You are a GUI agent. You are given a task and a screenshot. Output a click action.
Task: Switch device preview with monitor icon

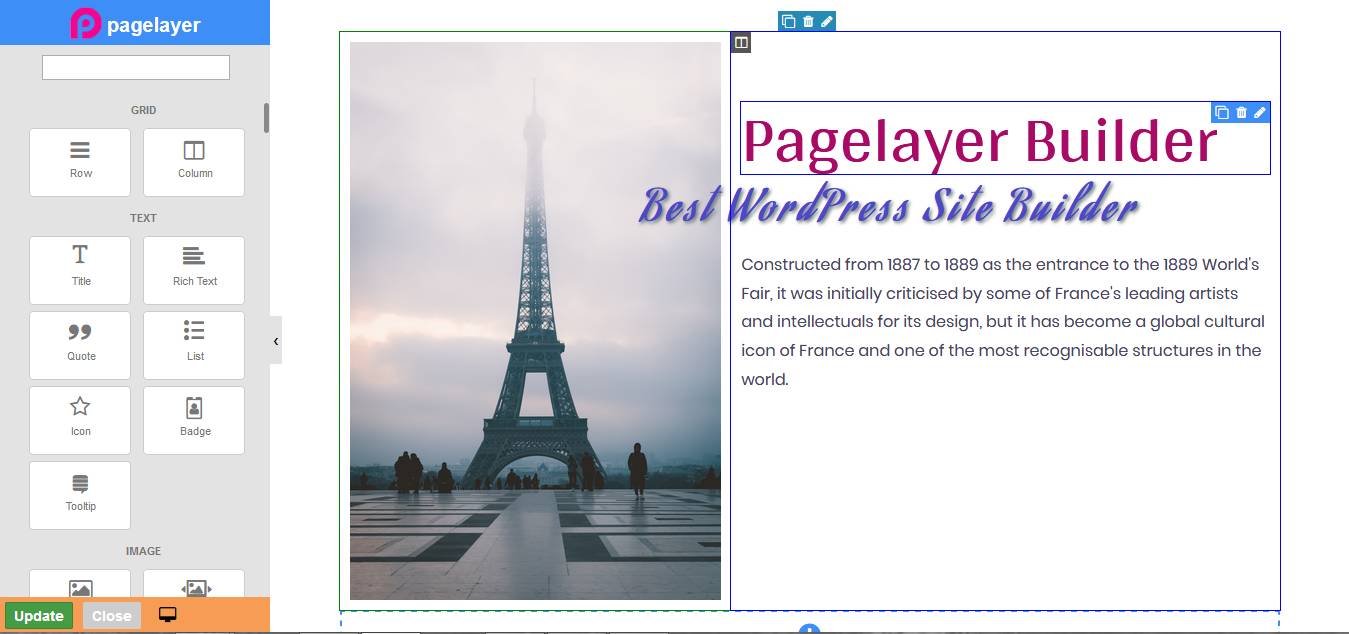click(x=168, y=615)
